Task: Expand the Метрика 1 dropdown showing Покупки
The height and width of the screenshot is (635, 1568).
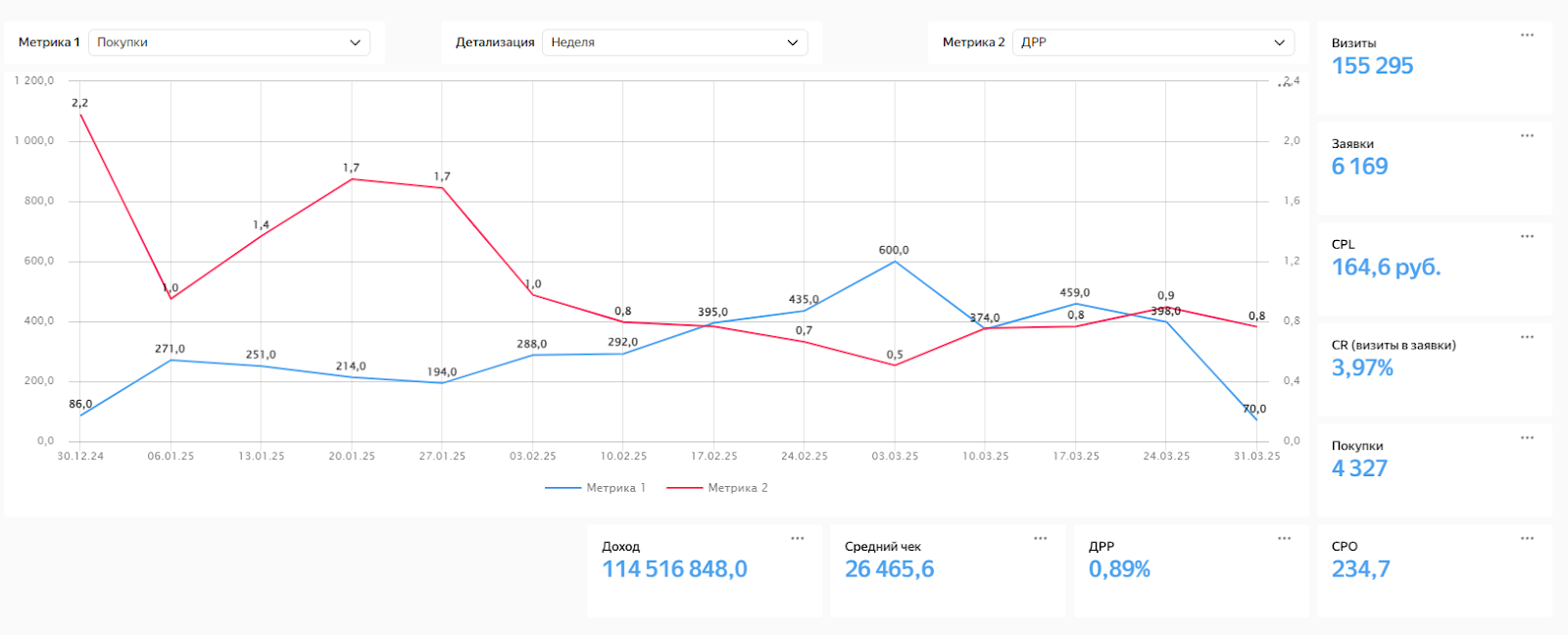Action: tap(229, 42)
